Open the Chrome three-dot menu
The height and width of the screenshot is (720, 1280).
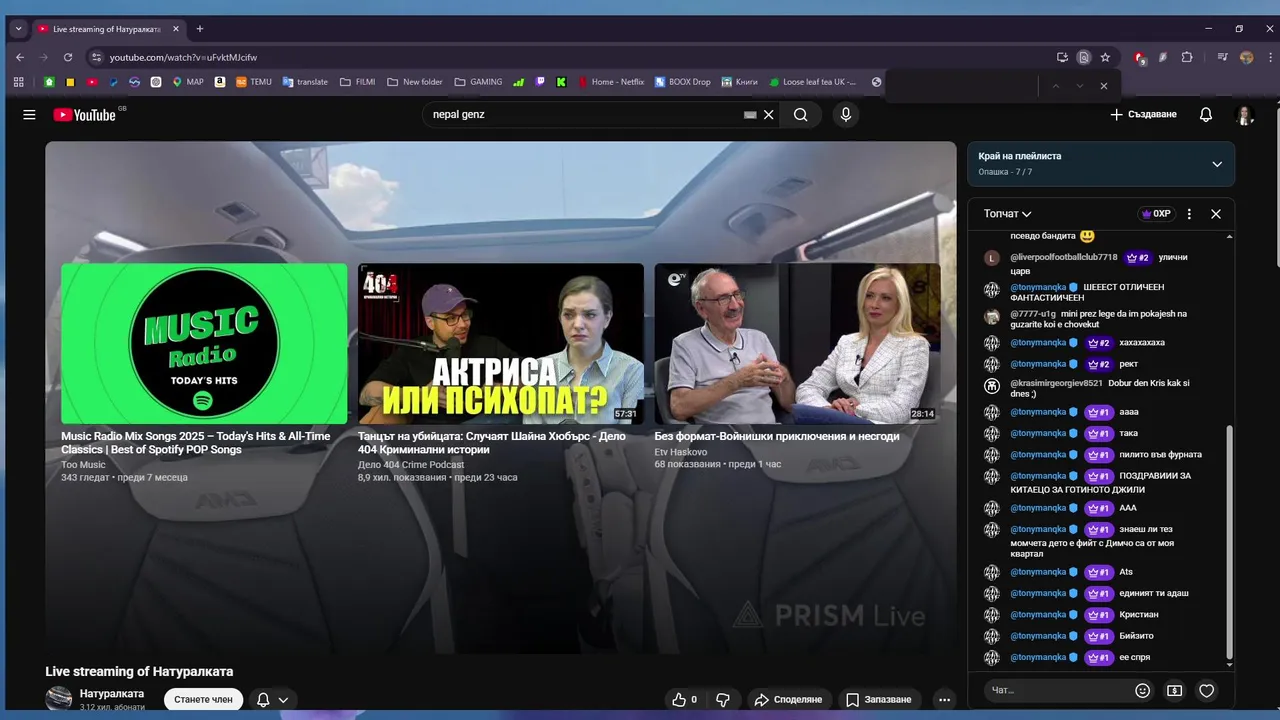(1269, 57)
